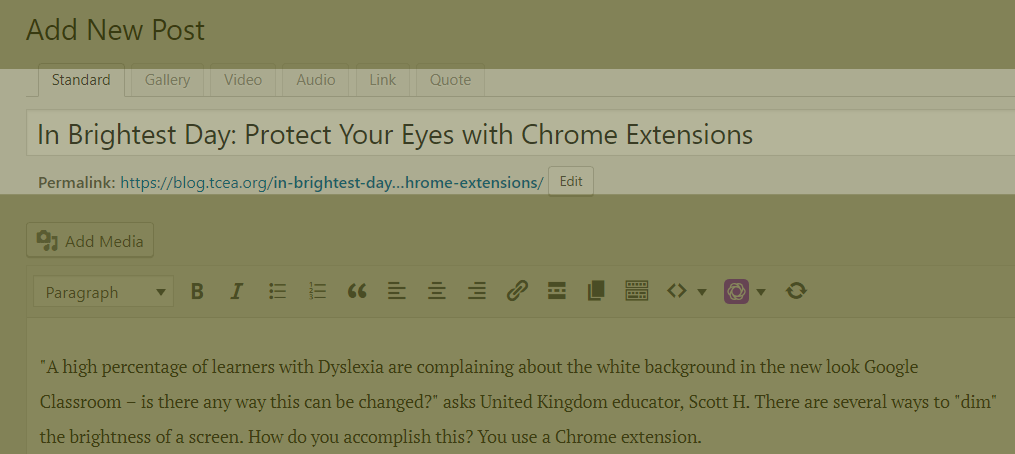Click the refresh arrows icon in toolbar
The height and width of the screenshot is (454, 1015).
796,291
